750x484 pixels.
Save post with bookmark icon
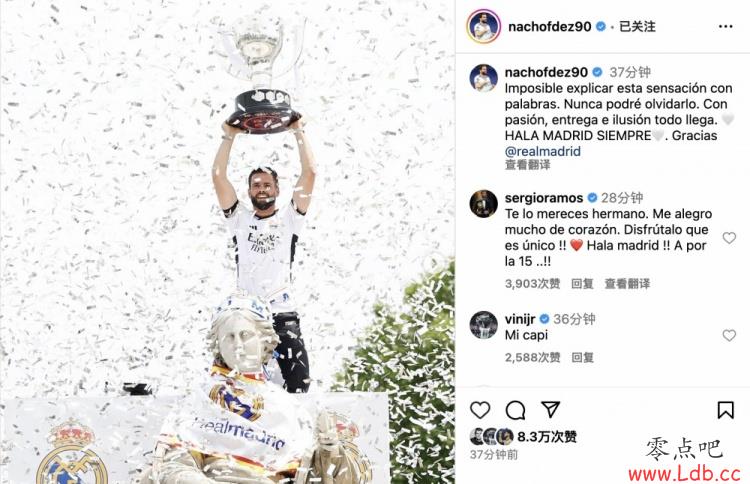point(725,410)
